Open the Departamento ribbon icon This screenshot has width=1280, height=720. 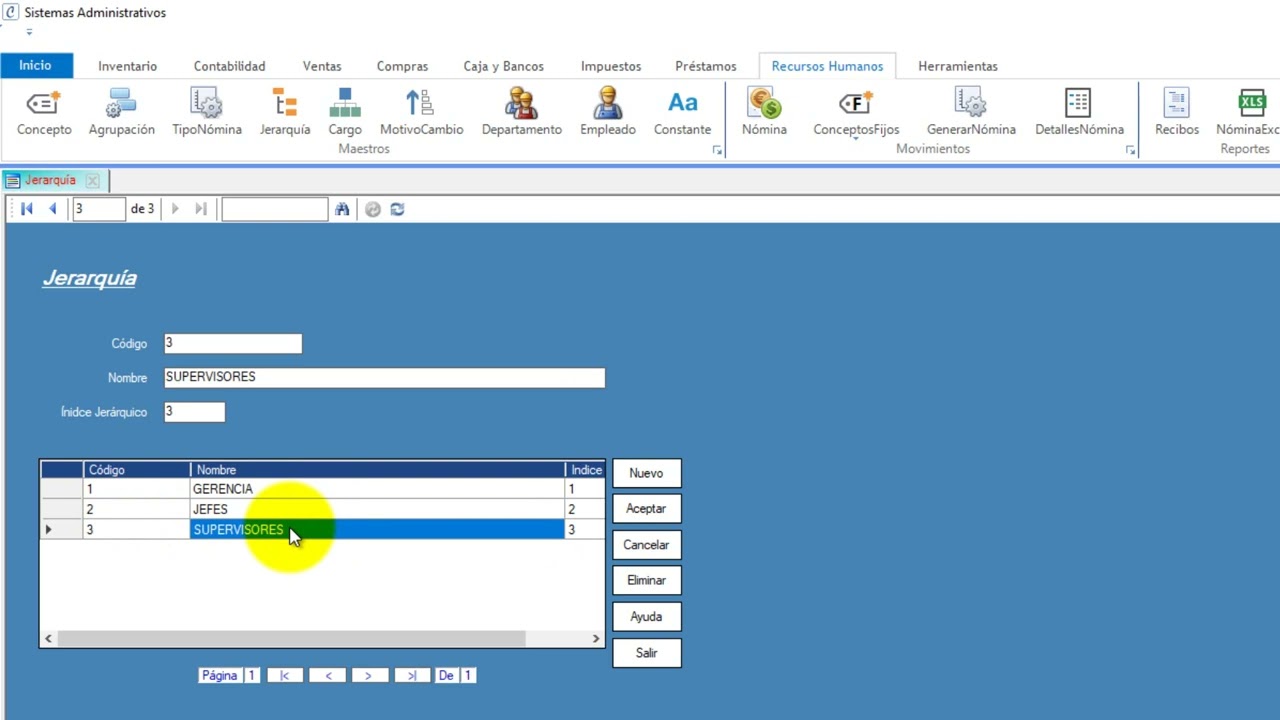[521, 112]
